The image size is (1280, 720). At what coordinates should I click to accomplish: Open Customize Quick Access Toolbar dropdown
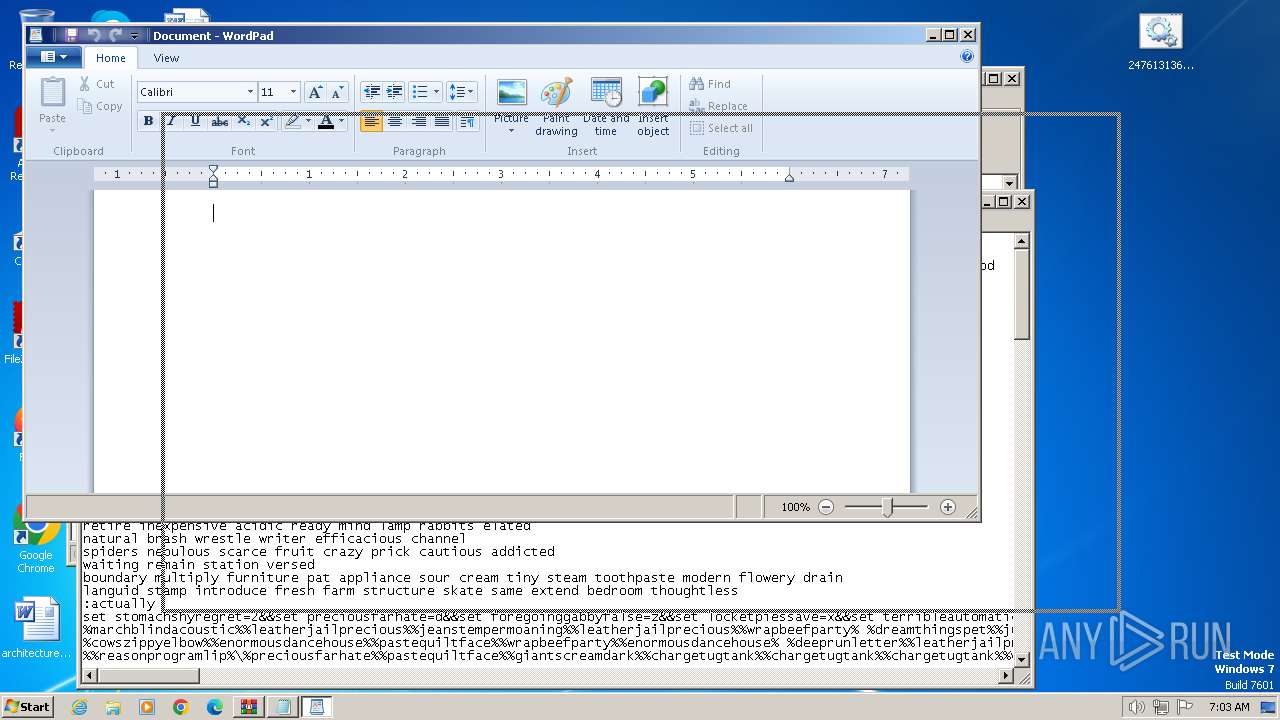pos(134,36)
